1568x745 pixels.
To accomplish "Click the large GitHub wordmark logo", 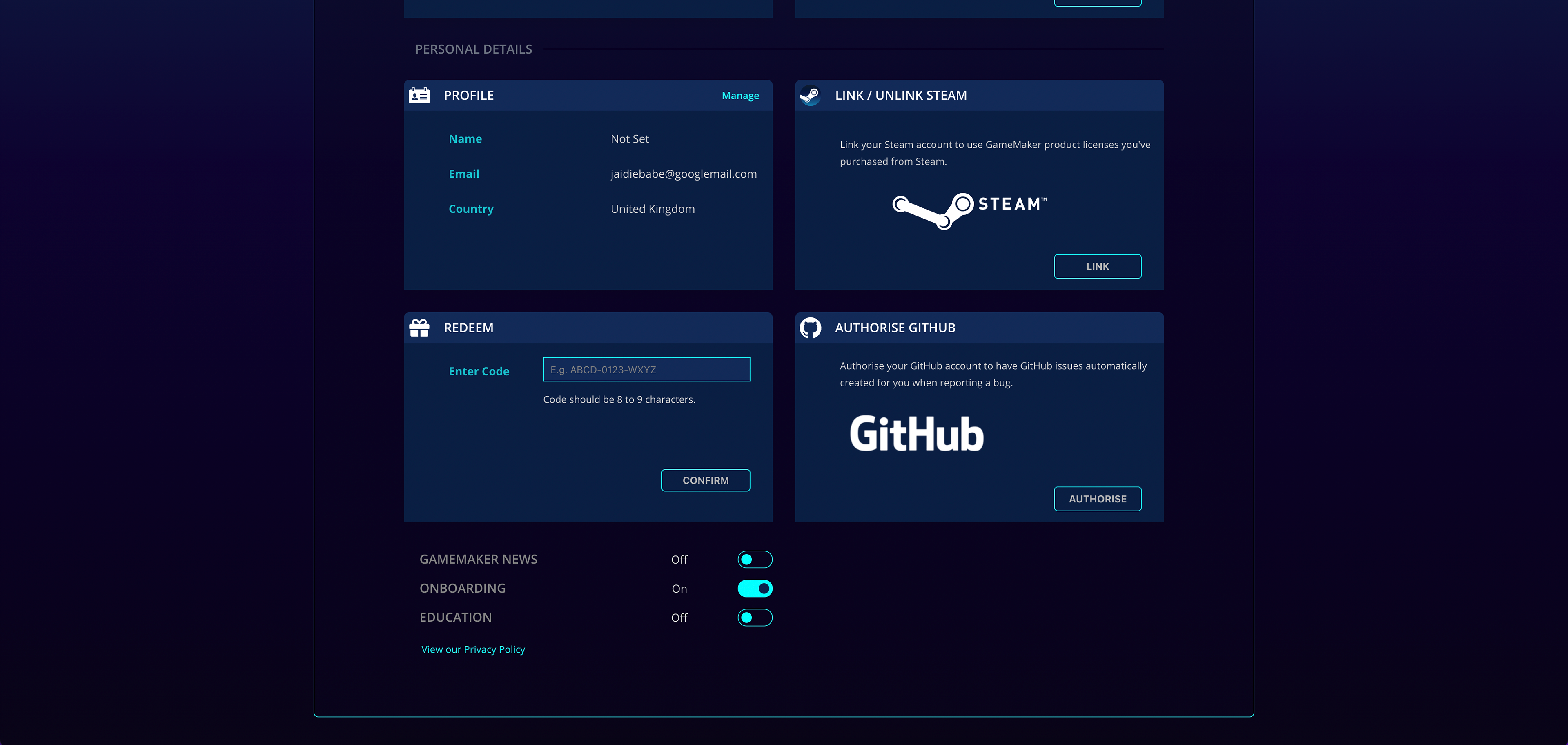I will pos(917,434).
